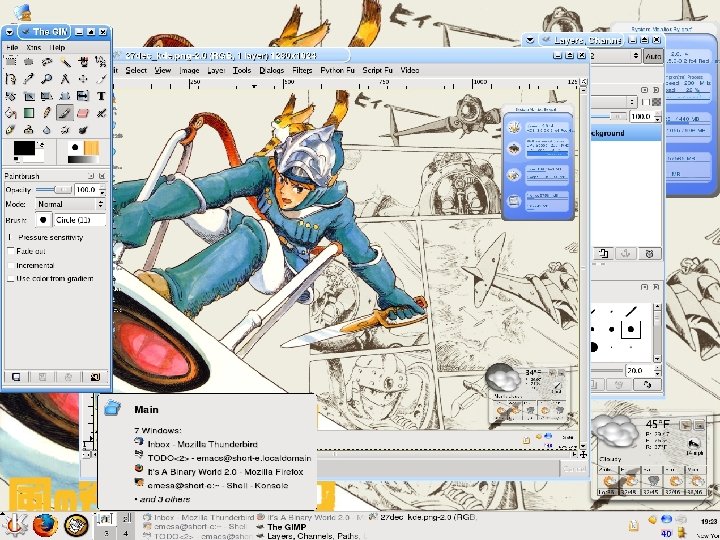
Task: Select the Clone stamp tool
Action: tap(28, 130)
